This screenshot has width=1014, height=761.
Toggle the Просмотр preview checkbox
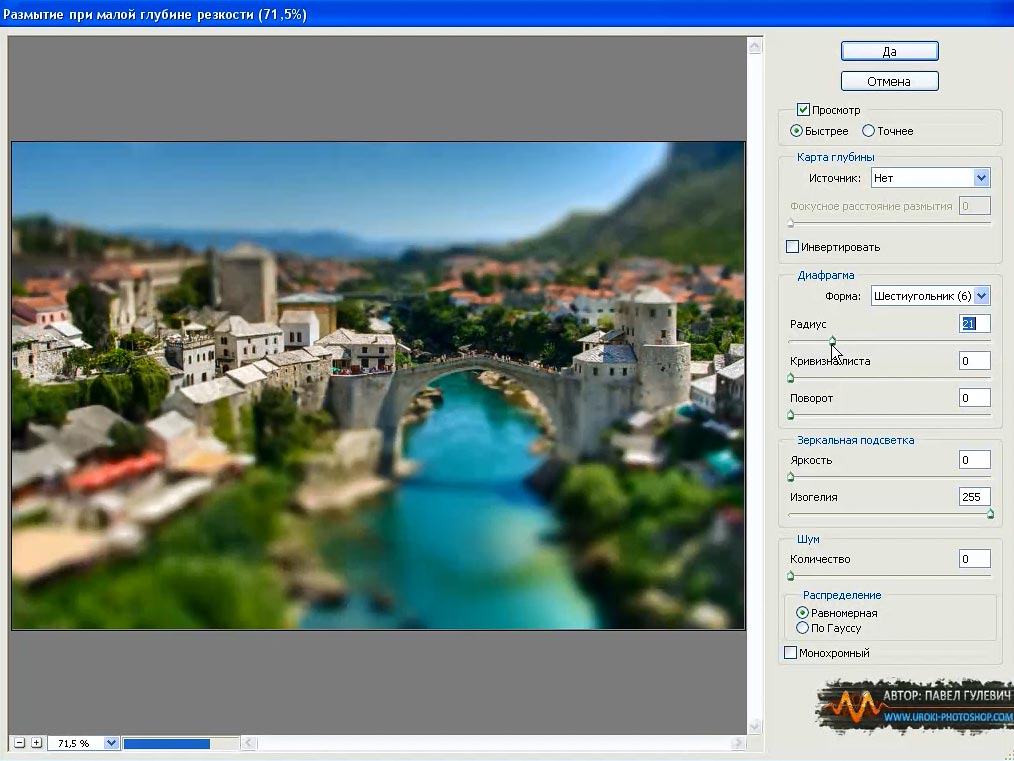803,109
